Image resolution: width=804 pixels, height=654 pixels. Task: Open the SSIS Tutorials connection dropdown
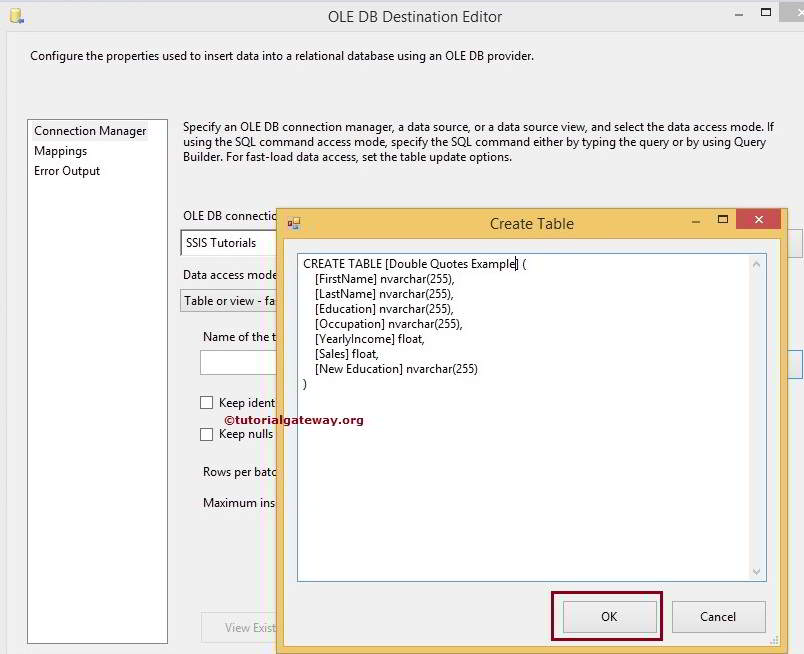(x=230, y=242)
